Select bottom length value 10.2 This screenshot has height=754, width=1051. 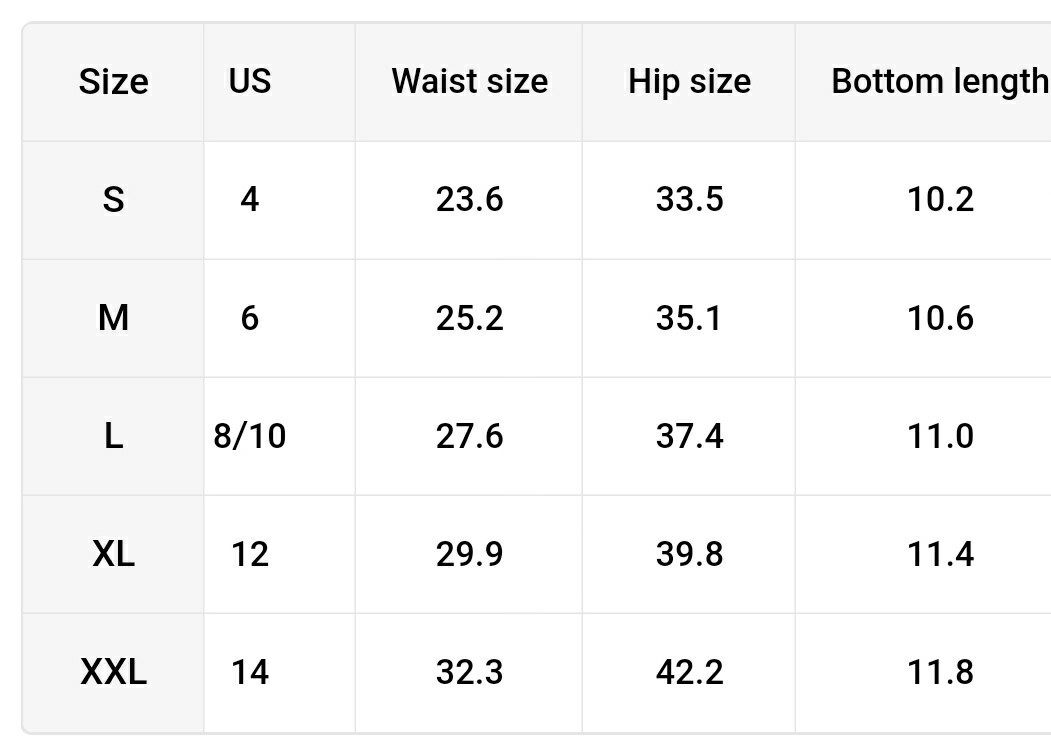[x=940, y=199]
